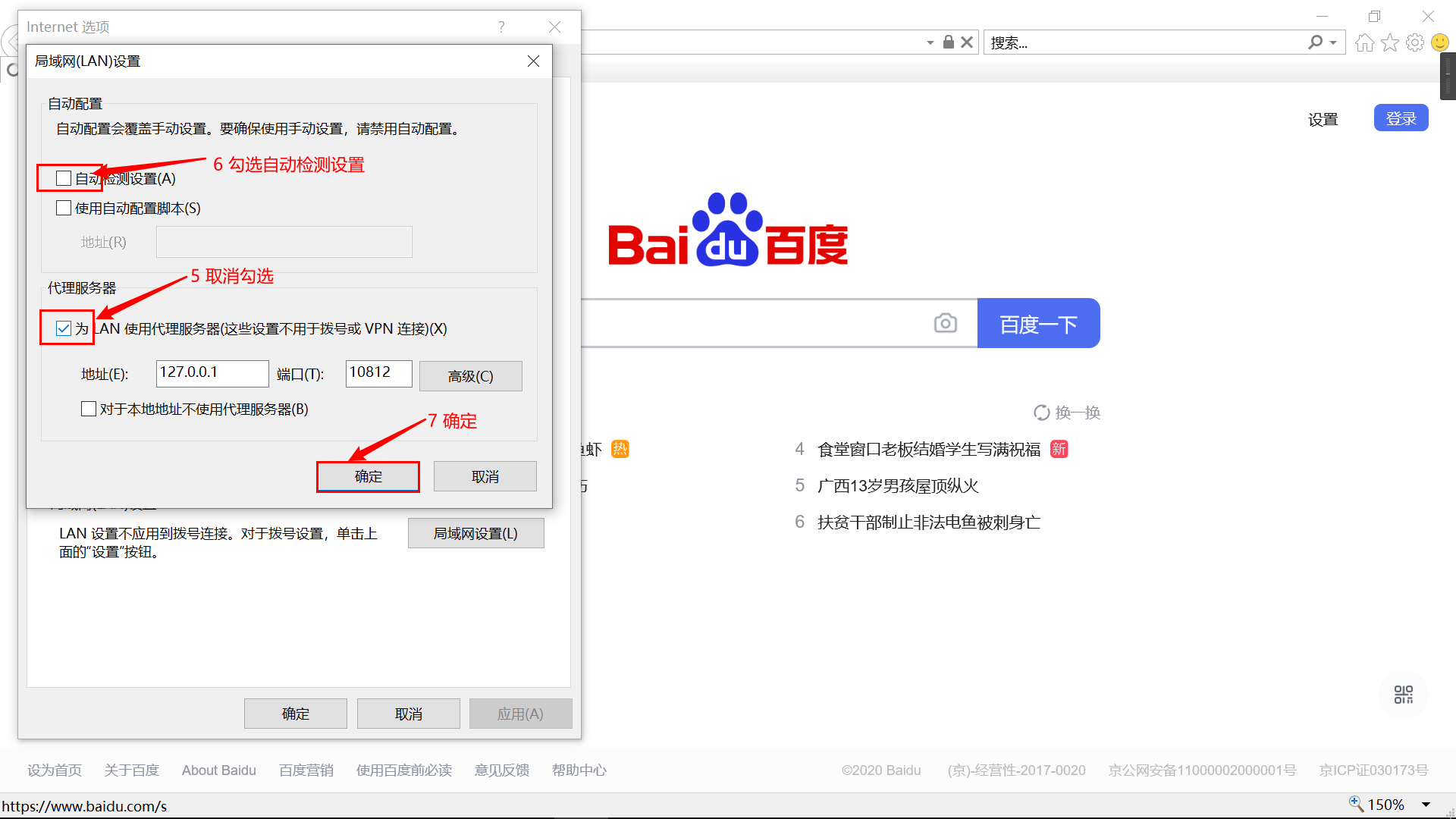The image size is (1456, 819).
Task: Click the 意见反馈 footer link
Action: [502, 770]
